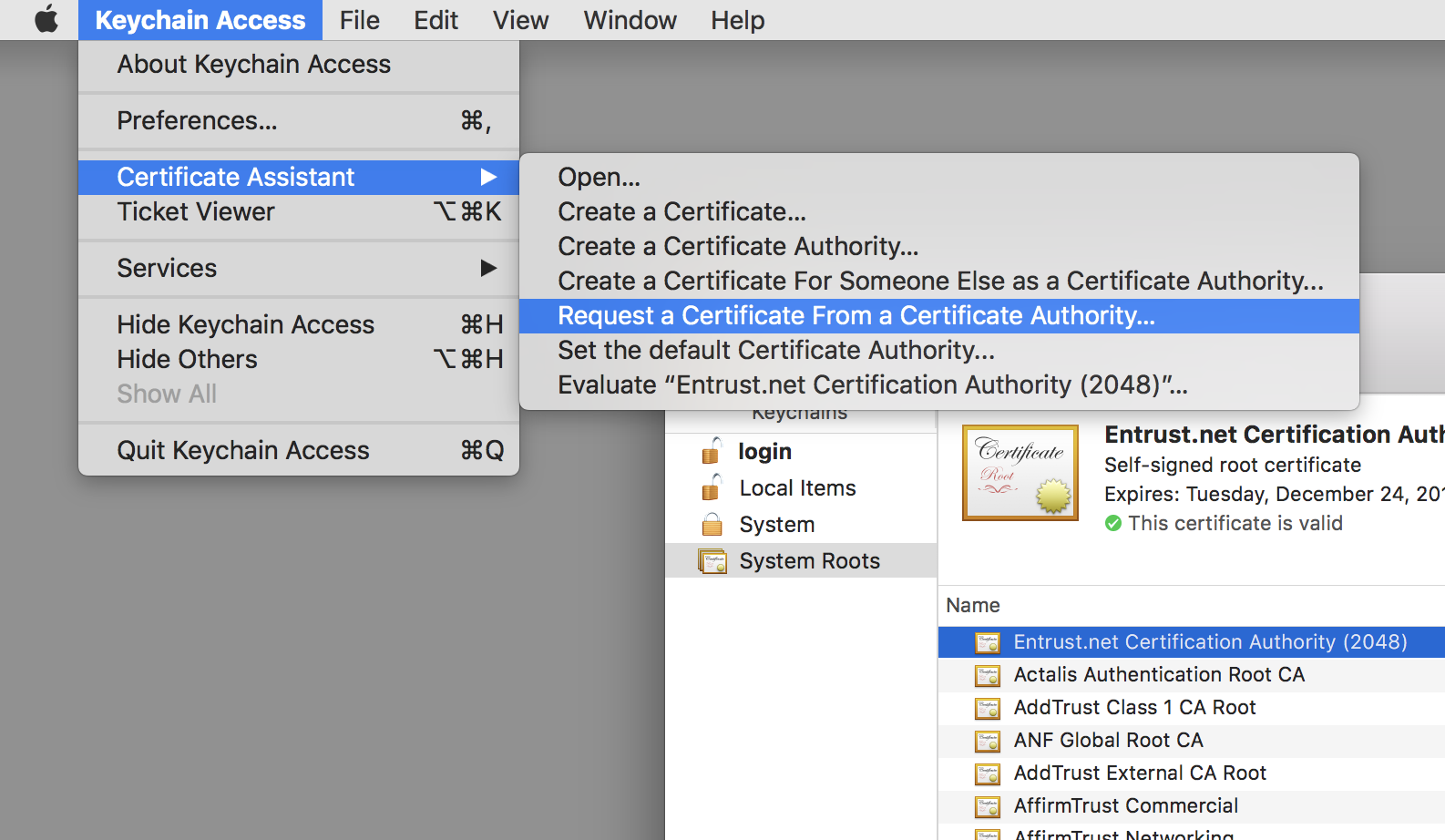
Task: Select the System keychain
Action: coord(801,525)
